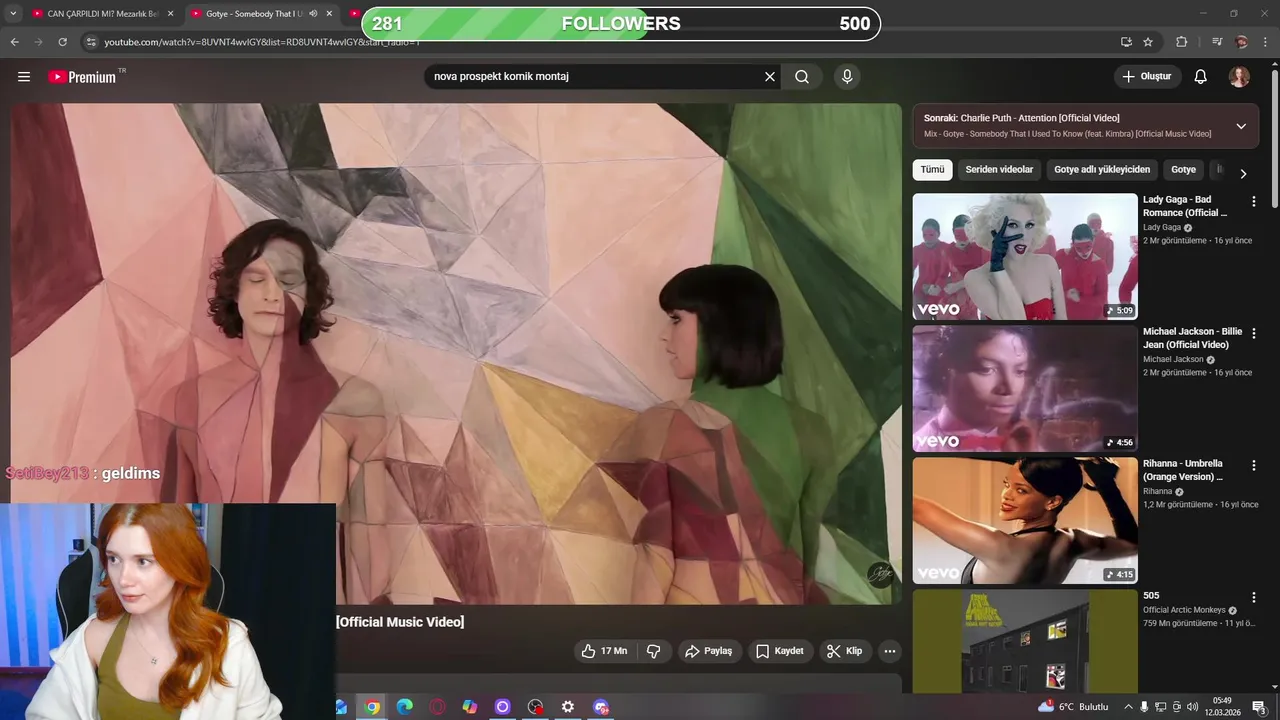The width and height of the screenshot is (1280, 720).
Task: Open options menu for Bad Romance video
Action: point(1253,201)
